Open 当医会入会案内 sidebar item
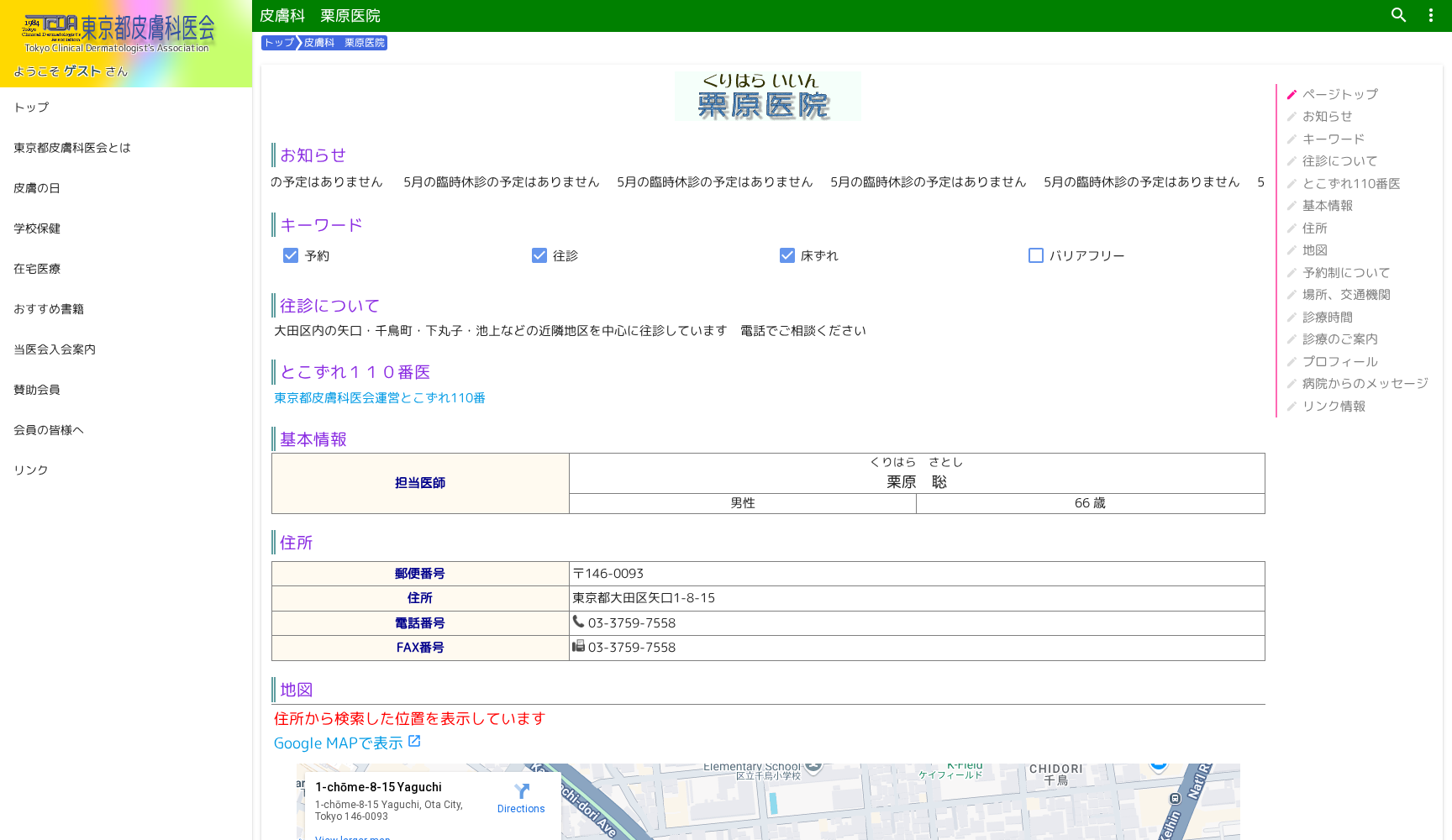The width and height of the screenshot is (1452, 840). click(126, 349)
